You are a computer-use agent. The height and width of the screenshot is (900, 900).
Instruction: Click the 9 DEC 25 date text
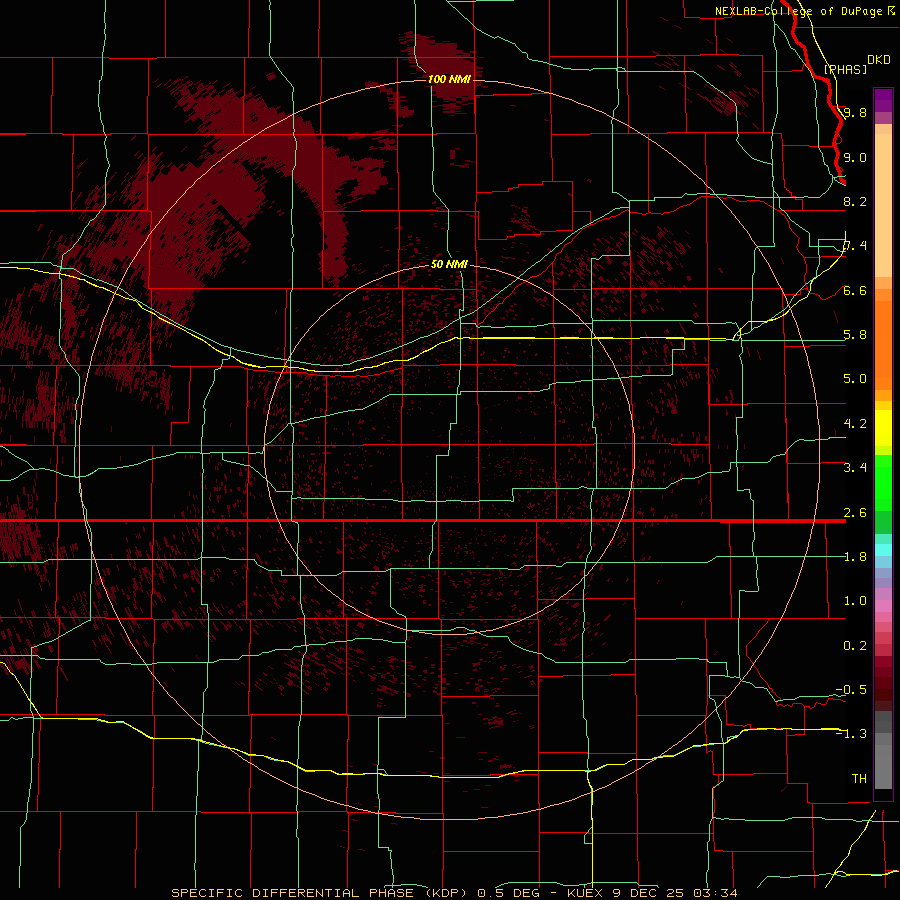pos(650,893)
